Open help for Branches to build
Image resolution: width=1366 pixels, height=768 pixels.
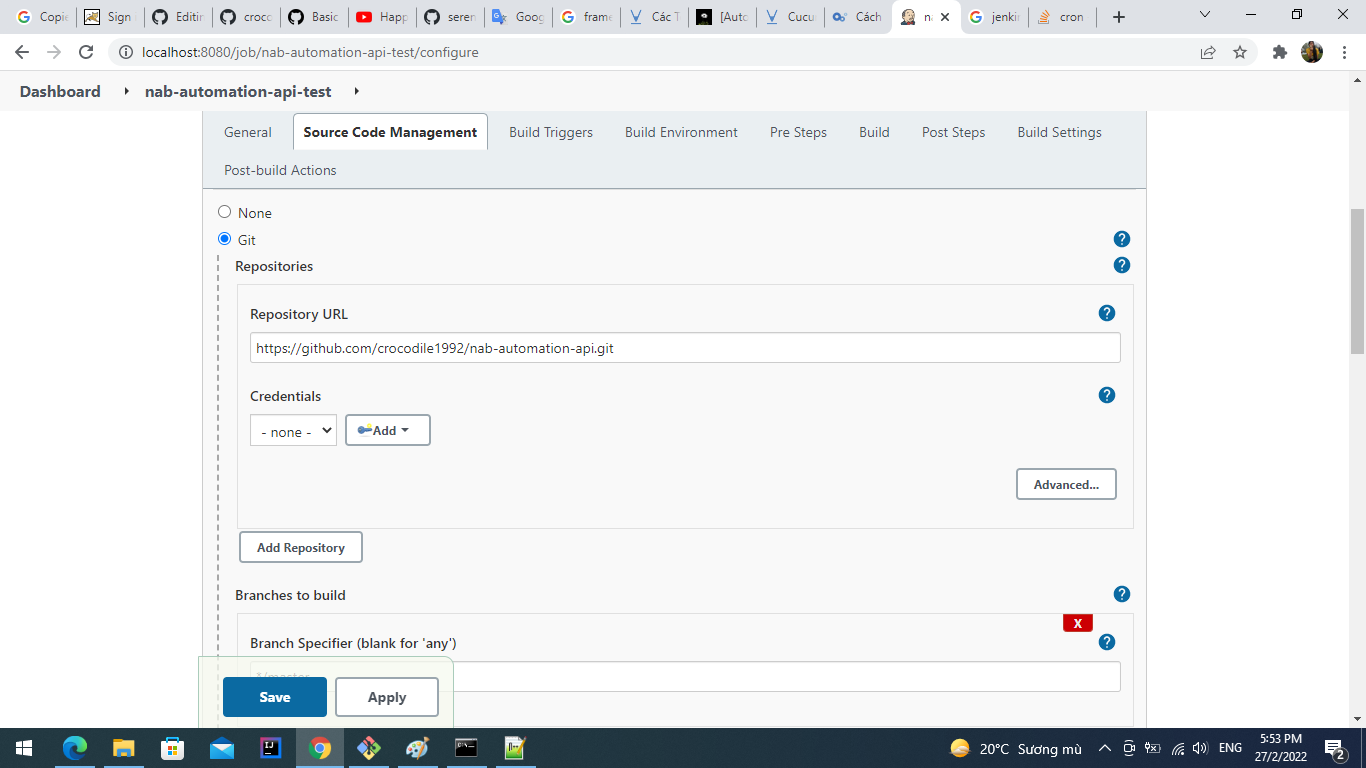(x=1122, y=594)
